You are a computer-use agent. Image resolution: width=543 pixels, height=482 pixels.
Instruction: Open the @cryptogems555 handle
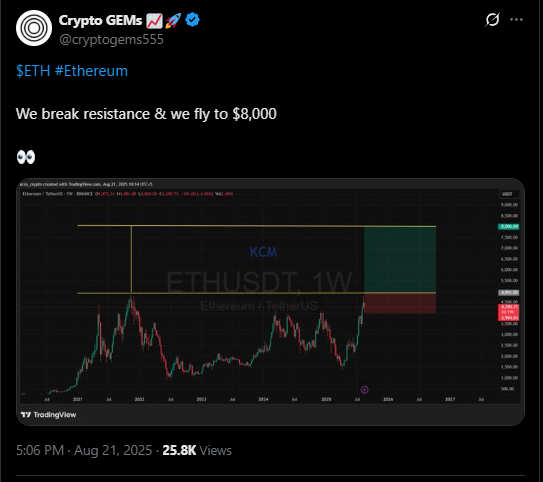click(x=112, y=39)
